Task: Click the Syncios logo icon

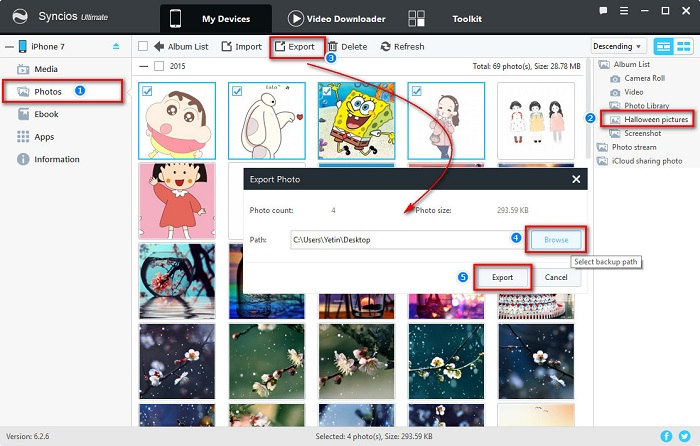Action: (x=20, y=17)
